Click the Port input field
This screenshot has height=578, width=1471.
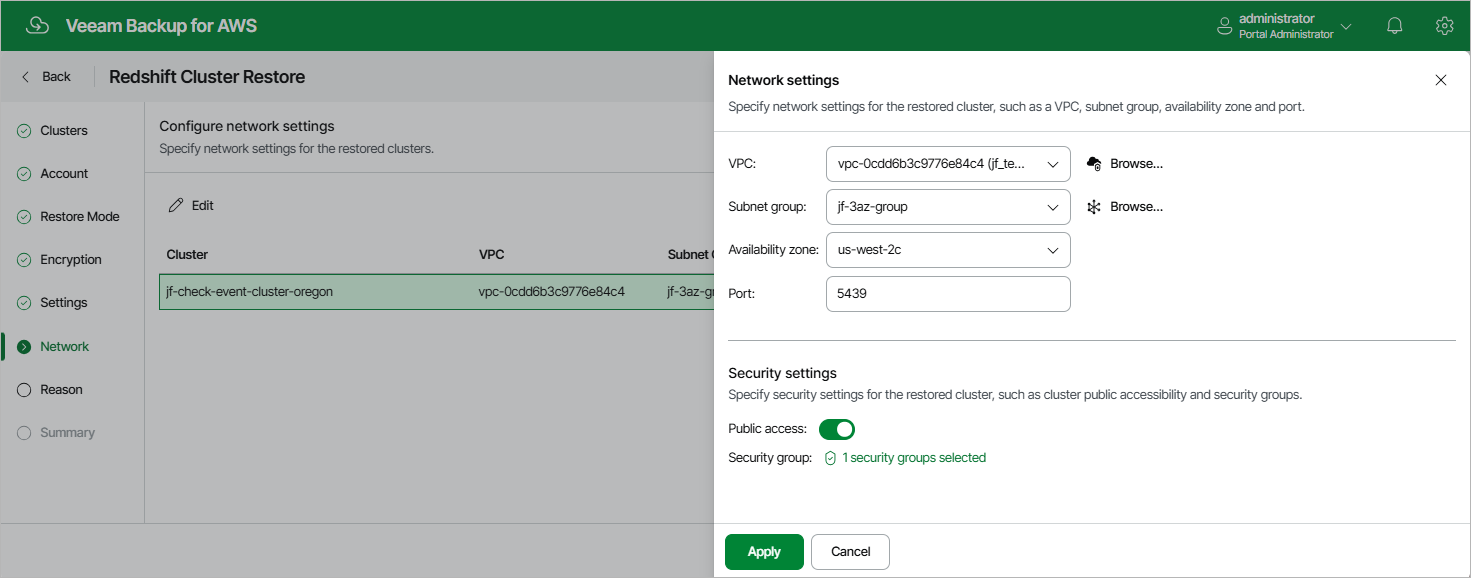948,294
